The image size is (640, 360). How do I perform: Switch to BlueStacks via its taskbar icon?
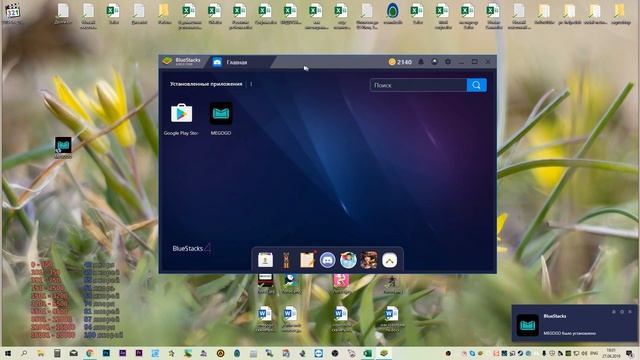384,353
